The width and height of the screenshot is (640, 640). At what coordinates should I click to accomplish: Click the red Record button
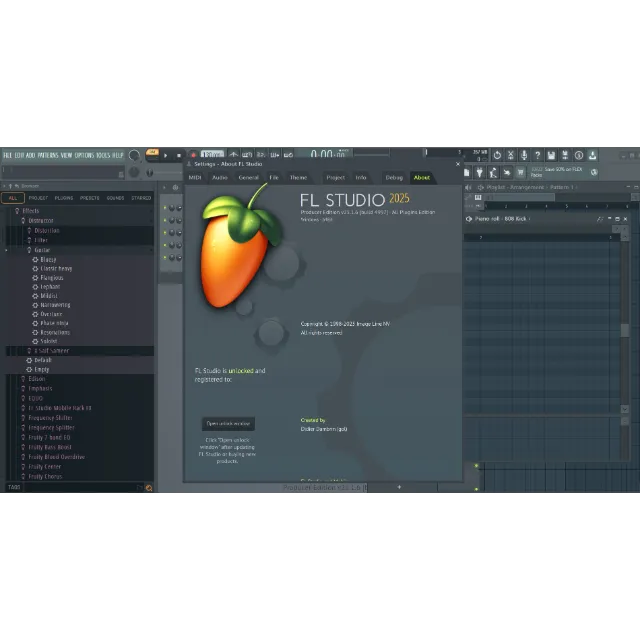pyautogui.click(x=193, y=156)
